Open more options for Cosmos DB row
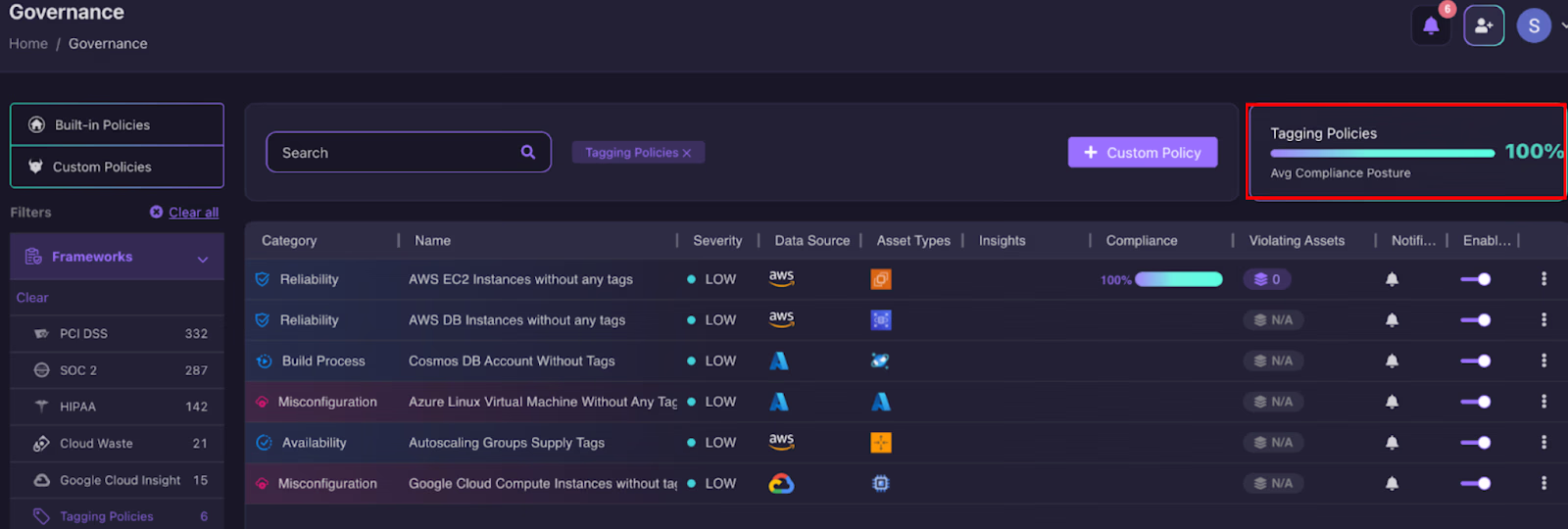Viewport: 1568px width, 529px height. click(1543, 361)
